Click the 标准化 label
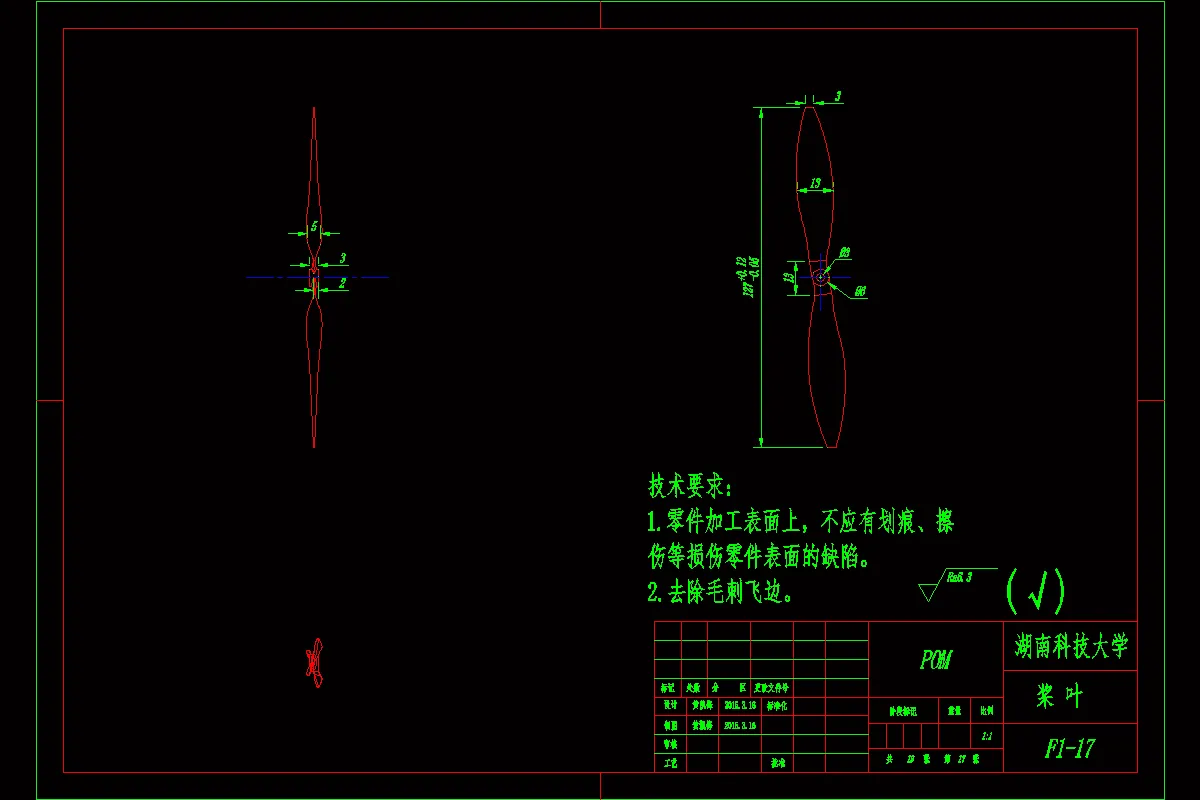1200x800 pixels. (779, 705)
